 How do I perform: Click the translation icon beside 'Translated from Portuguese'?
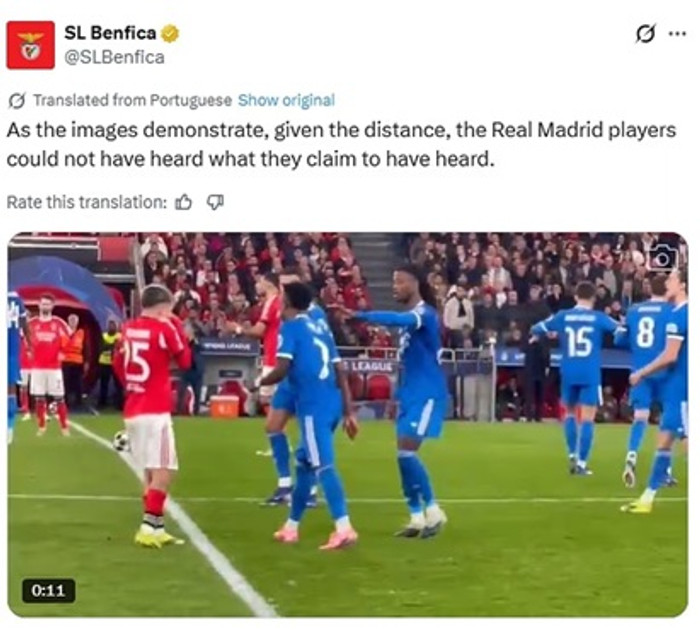17,100
